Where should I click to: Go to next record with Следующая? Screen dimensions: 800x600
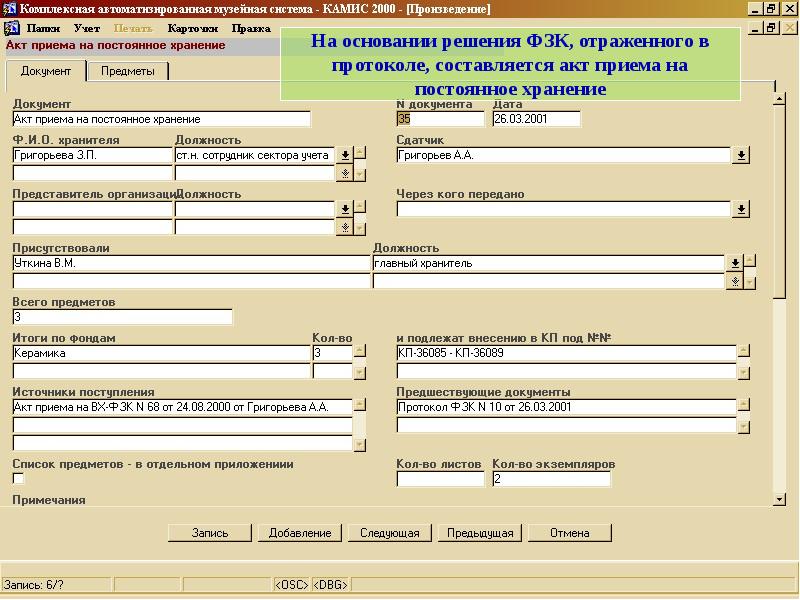[389, 533]
